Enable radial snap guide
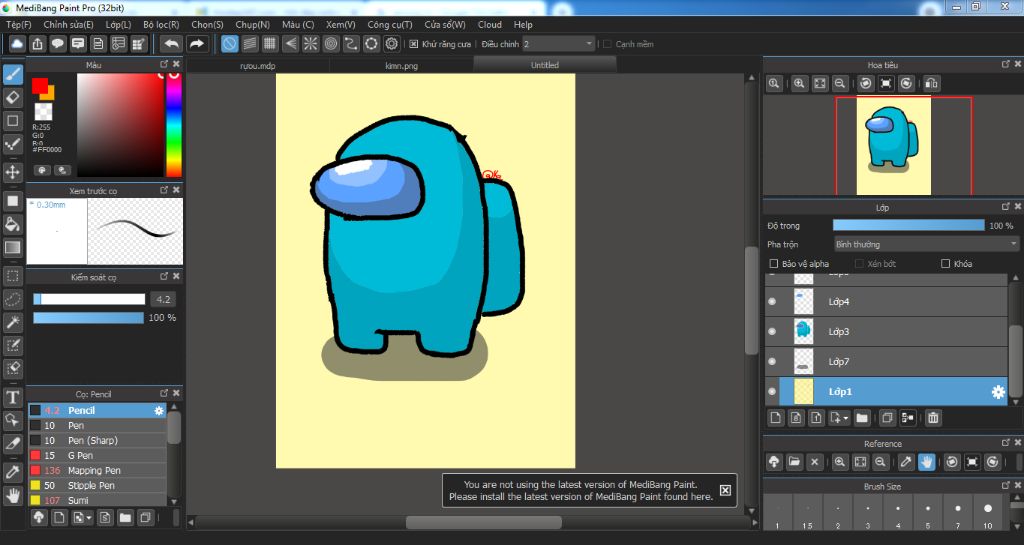Screen dimensions: 1024x545 [x=310, y=44]
